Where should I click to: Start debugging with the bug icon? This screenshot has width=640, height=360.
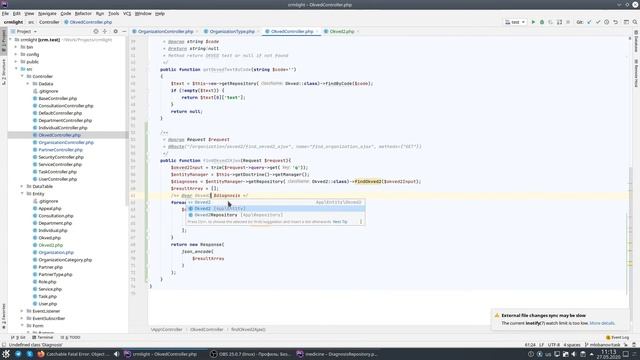pyautogui.click(x=542, y=22)
